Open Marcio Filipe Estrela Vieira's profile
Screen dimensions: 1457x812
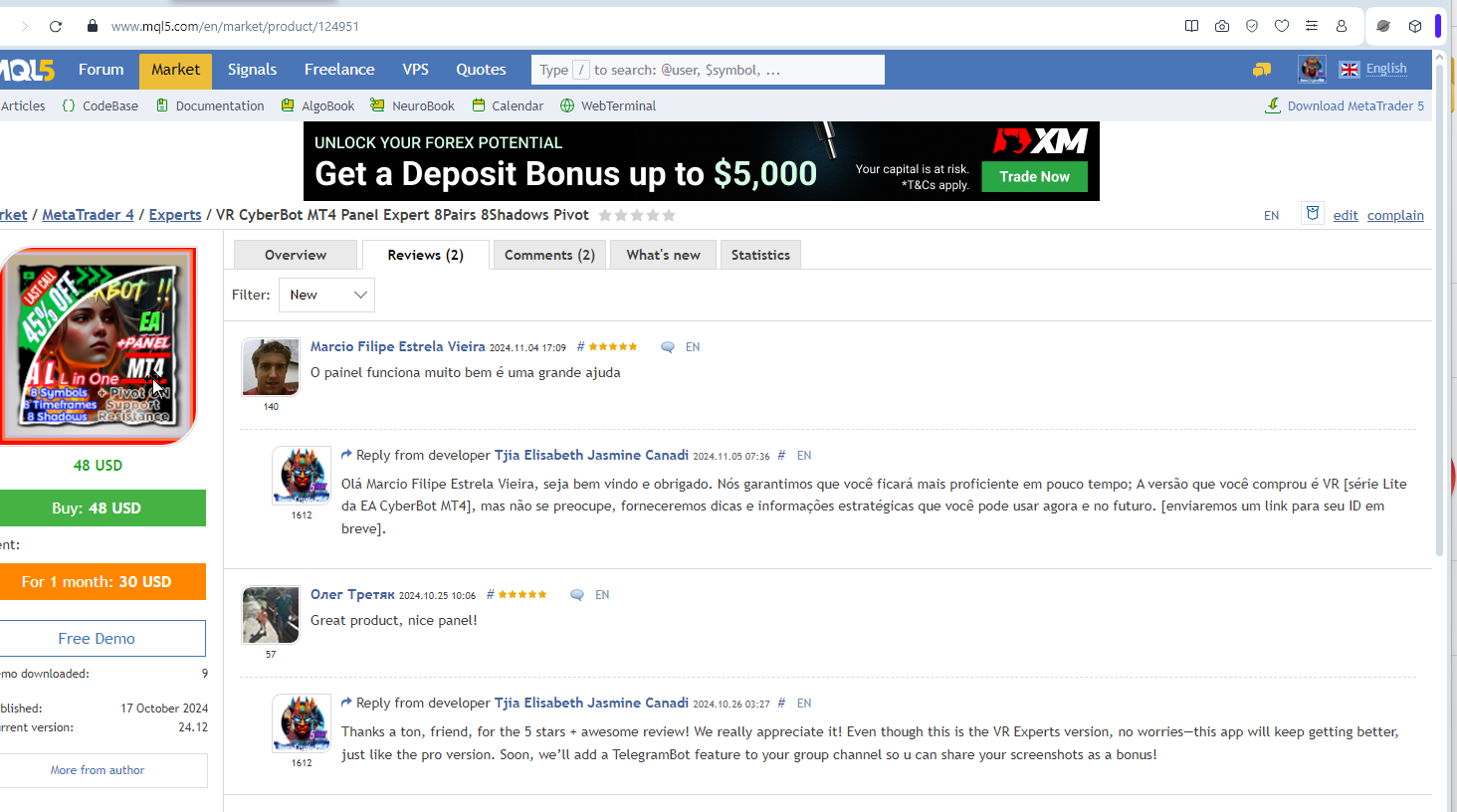coord(398,346)
